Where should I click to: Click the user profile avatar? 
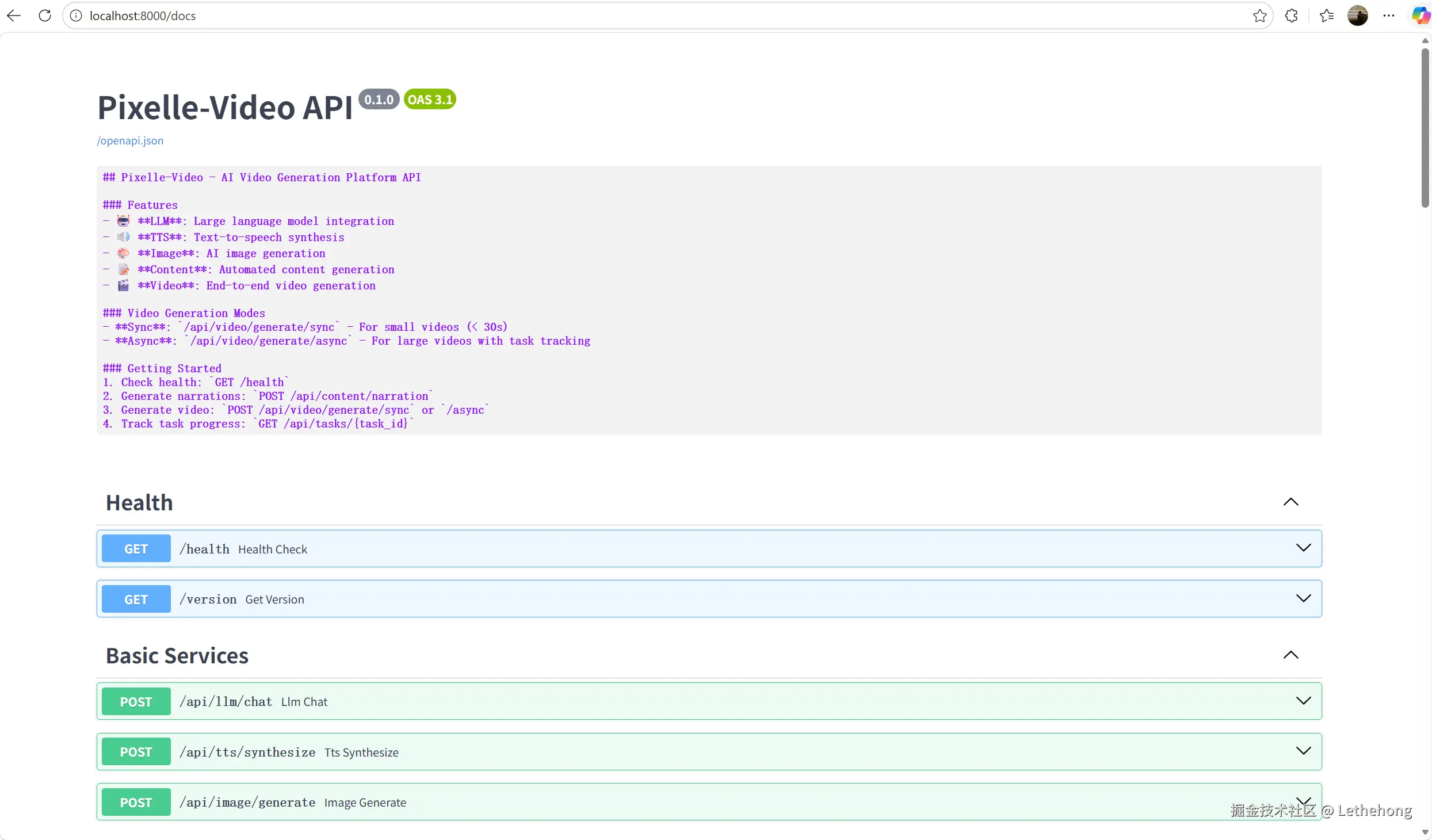1358,16
